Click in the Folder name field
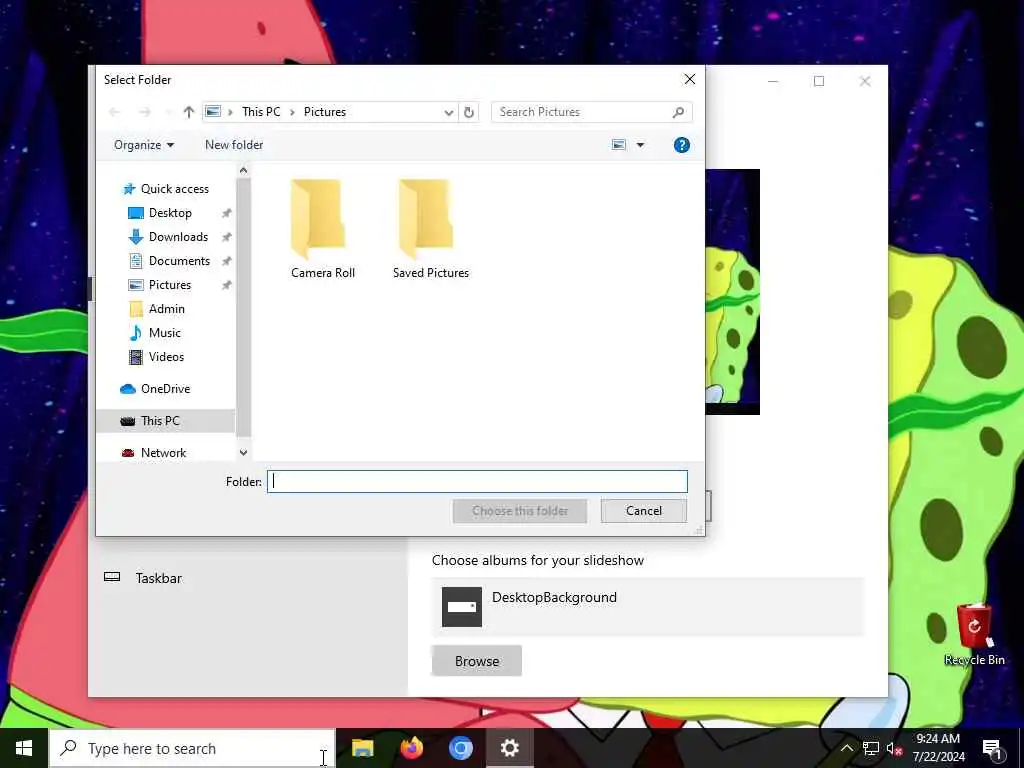 [477, 482]
